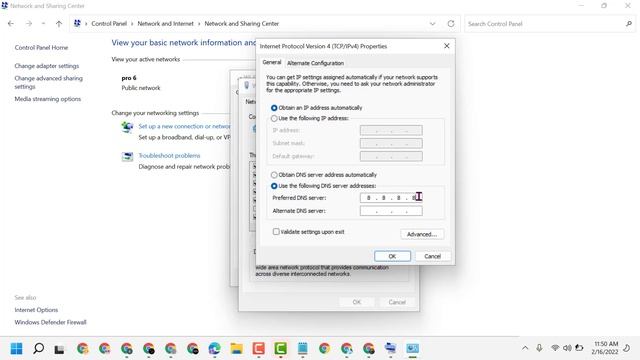Click the Control Panel icon in address bar
This screenshot has width=640, height=360.
tap(77, 23)
